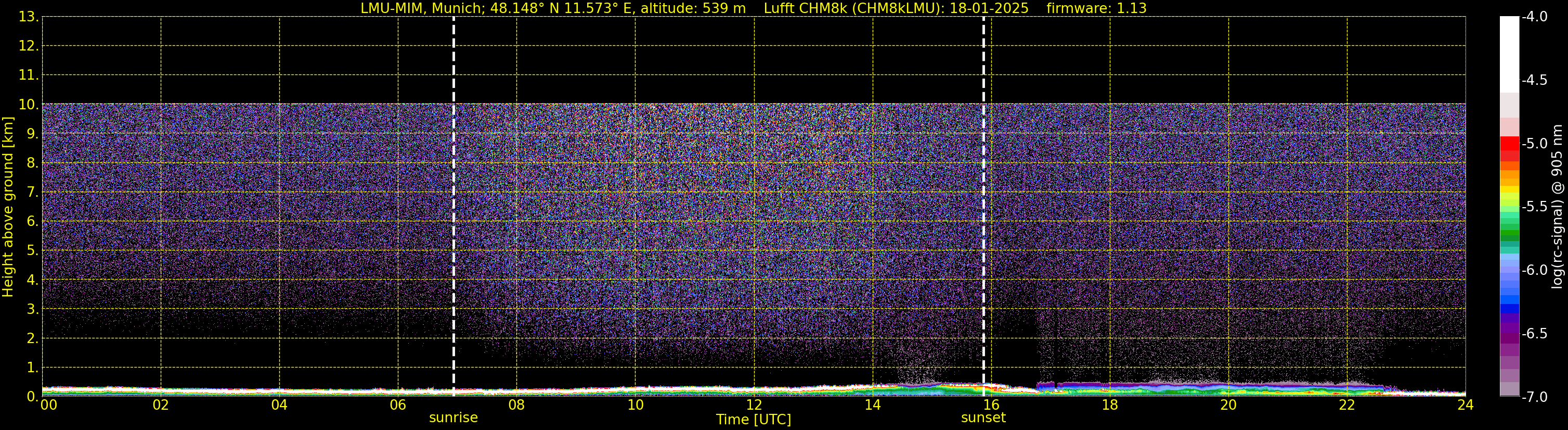
Task: Click the "sunset" text label
Action: (x=983, y=418)
